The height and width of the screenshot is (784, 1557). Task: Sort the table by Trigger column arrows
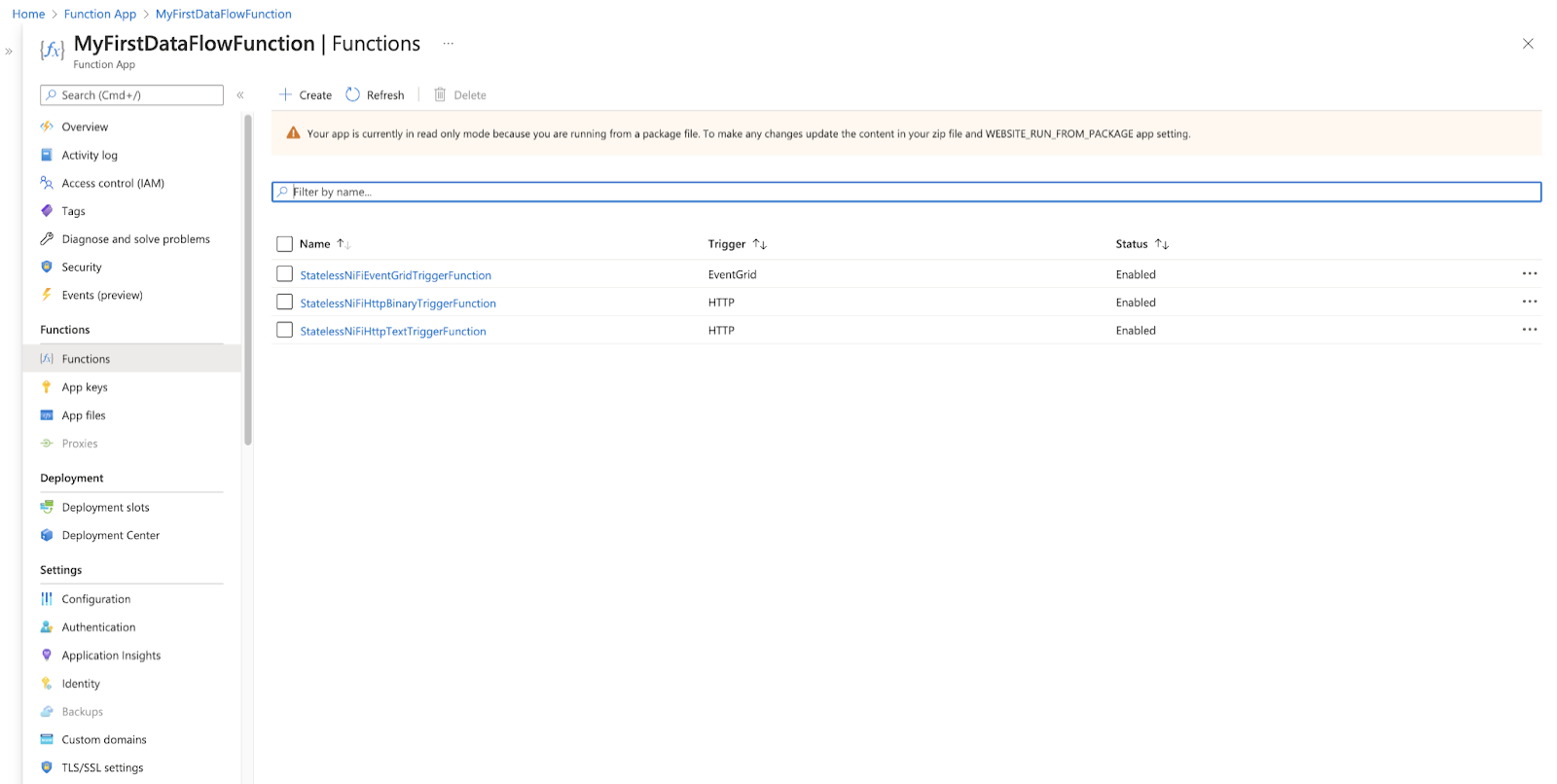760,244
